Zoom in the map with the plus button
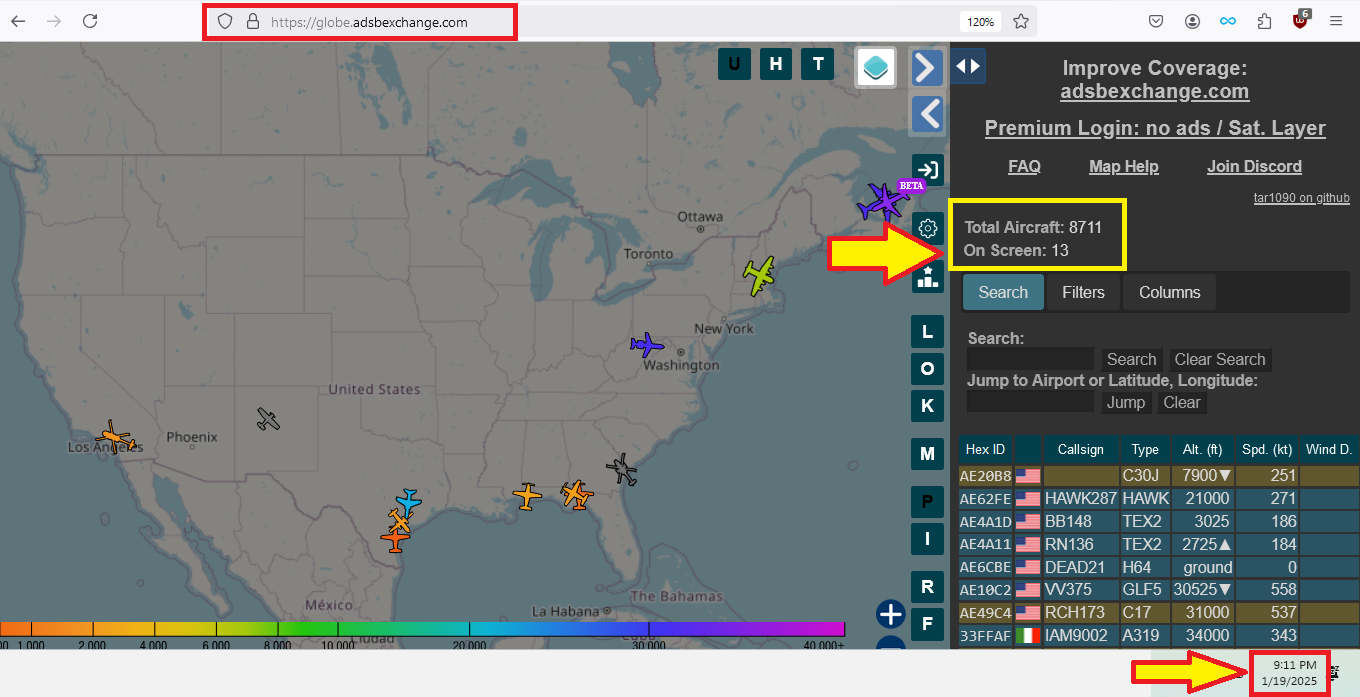This screenshot has width=1360, height=697. coord(890,614)
